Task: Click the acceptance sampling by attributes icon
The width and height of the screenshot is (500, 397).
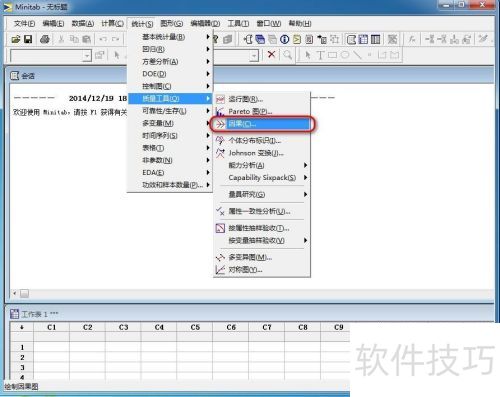Action: click(220, 228)
